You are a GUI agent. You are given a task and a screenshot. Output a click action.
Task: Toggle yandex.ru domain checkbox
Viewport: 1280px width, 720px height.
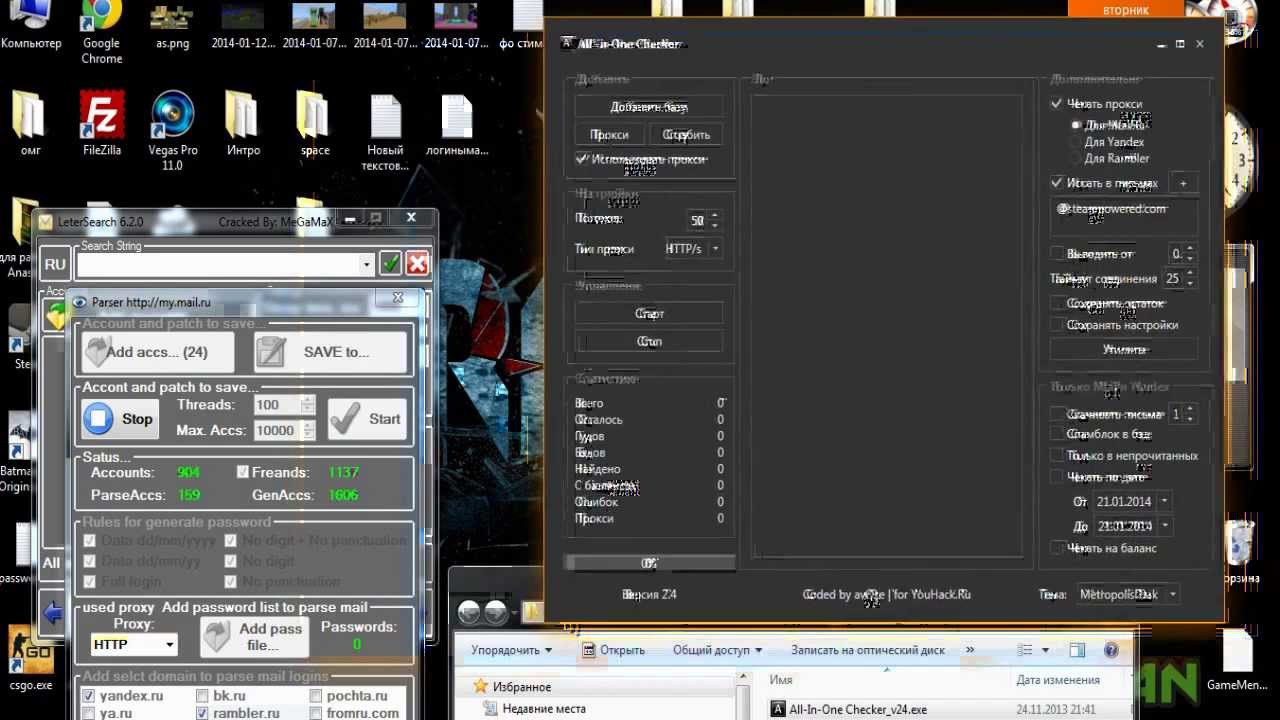[x=89, y=696]
